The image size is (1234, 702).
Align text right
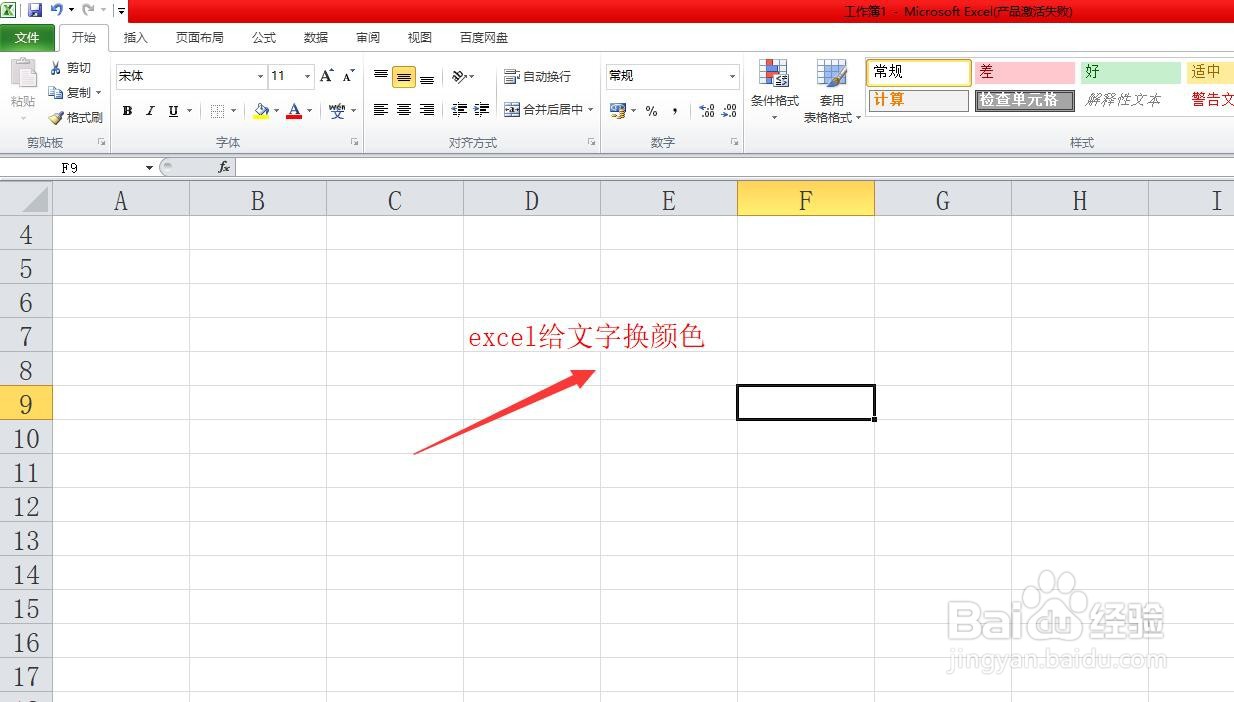[x=427, y=110]
